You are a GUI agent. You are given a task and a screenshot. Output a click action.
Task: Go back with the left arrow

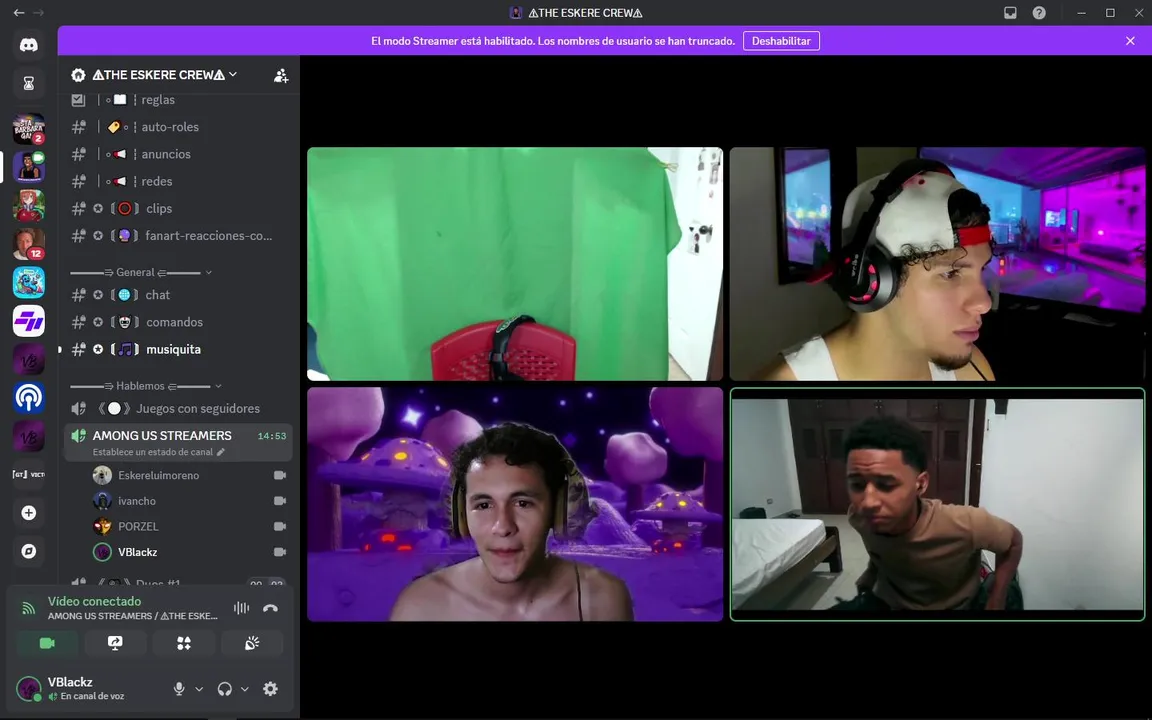point(19,12)
